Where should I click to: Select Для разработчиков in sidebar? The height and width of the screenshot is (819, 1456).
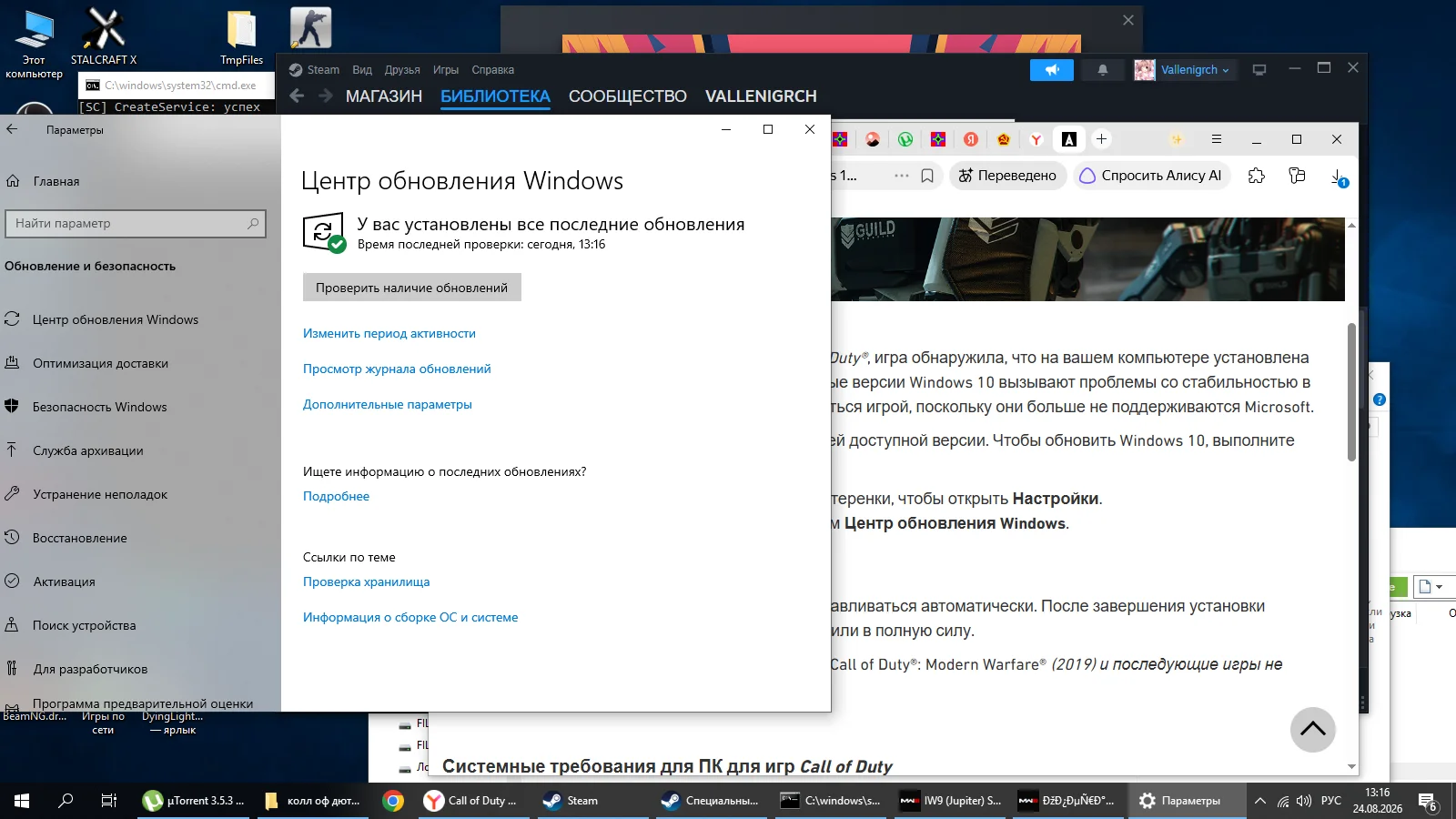coord(140,669)
